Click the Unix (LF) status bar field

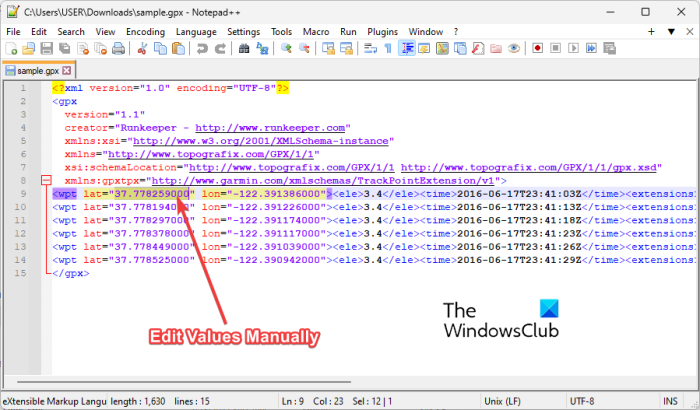click(502, 401)
